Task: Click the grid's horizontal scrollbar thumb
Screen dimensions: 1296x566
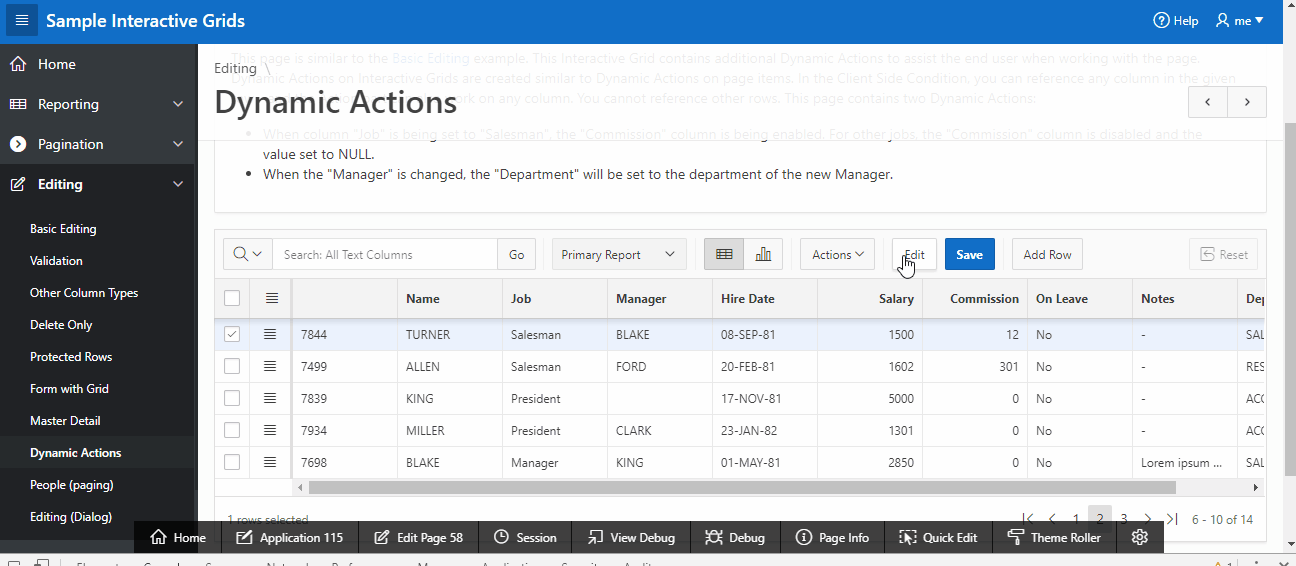Action: coord(742,488)
